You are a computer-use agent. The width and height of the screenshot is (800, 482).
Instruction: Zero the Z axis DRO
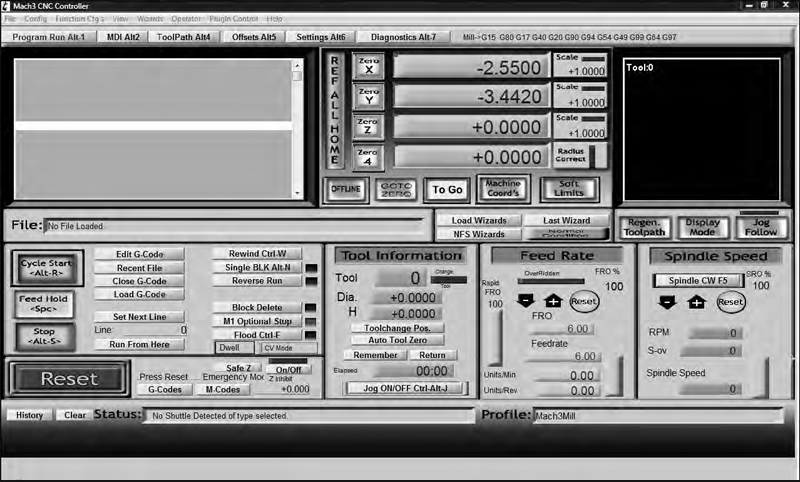[368, 126]
